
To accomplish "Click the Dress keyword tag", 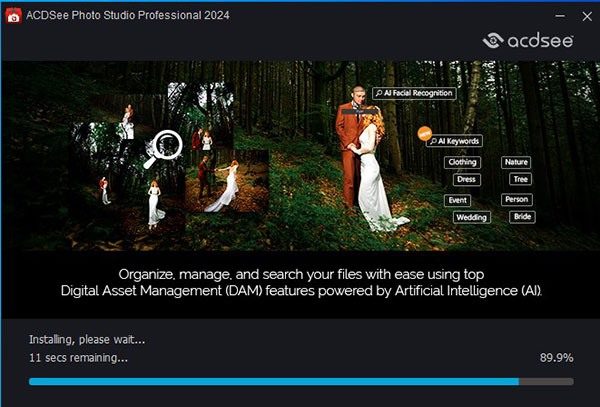I will pyautogui.click(x=466, y=180).
